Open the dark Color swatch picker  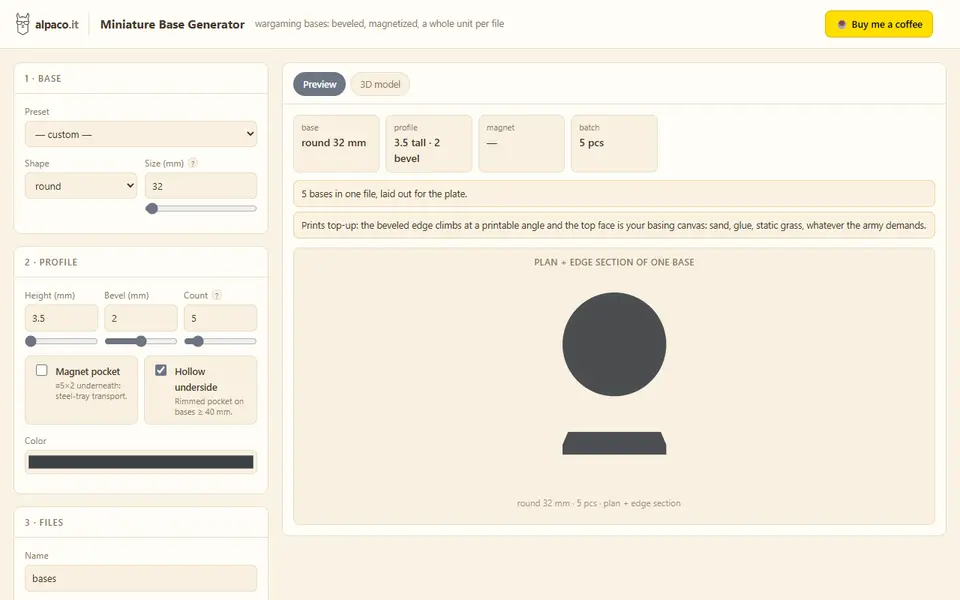click(141, 462)
